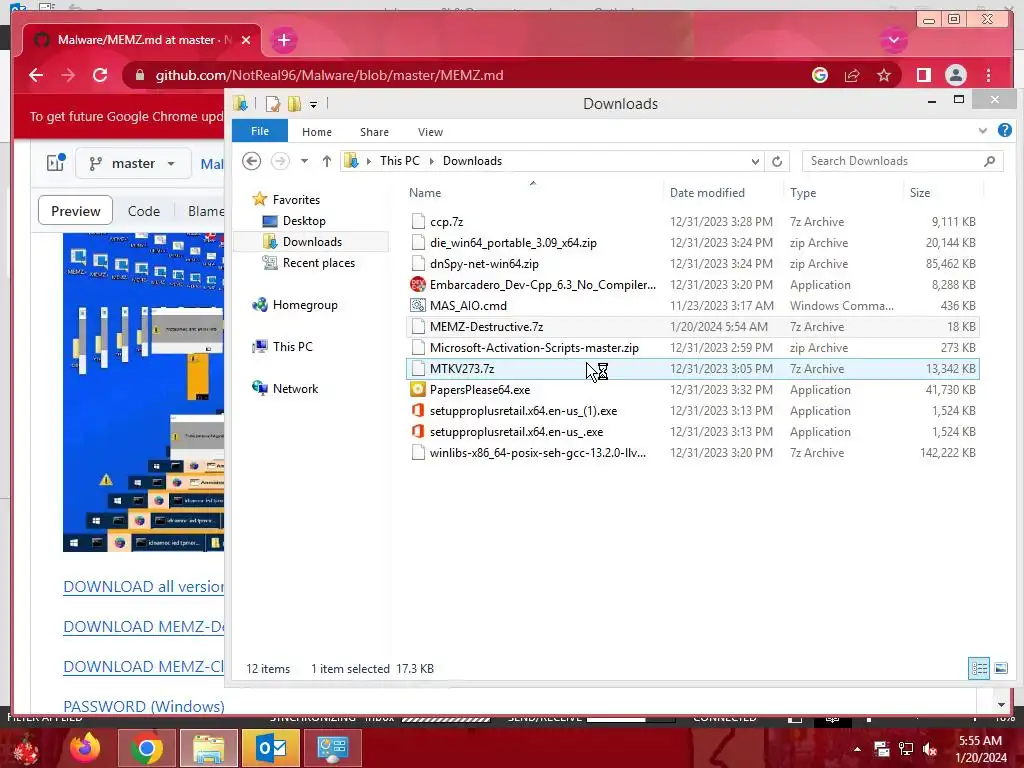Image resolution: width=1024 pixels, height=768 pixels.
Task: Click the Google icon in address bar
Action: point(820,75)
